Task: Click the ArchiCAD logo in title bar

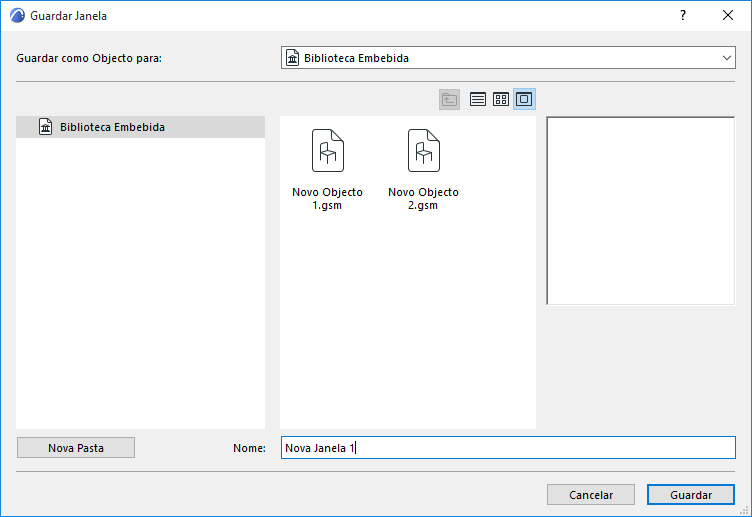Action: tap(17, 15)
